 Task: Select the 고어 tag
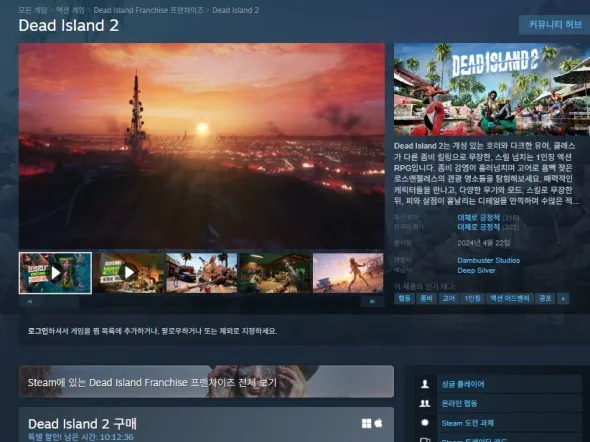point(449,299)
